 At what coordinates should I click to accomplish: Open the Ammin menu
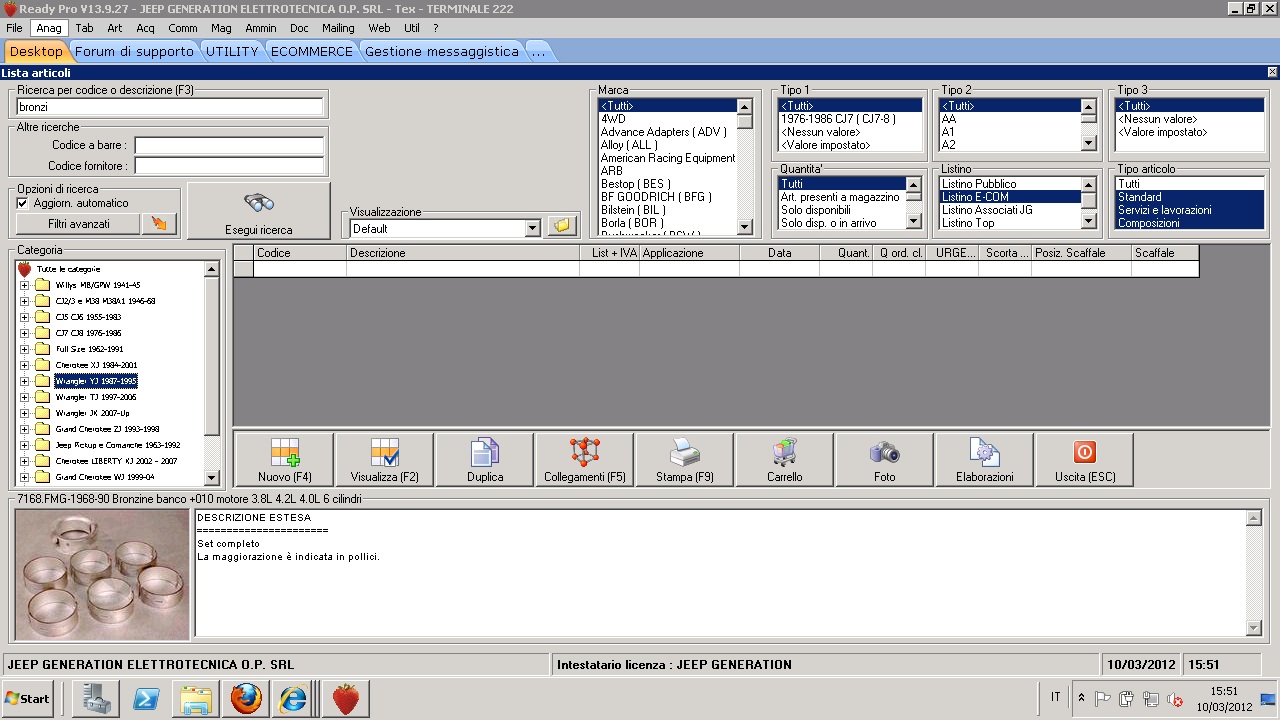261,28
